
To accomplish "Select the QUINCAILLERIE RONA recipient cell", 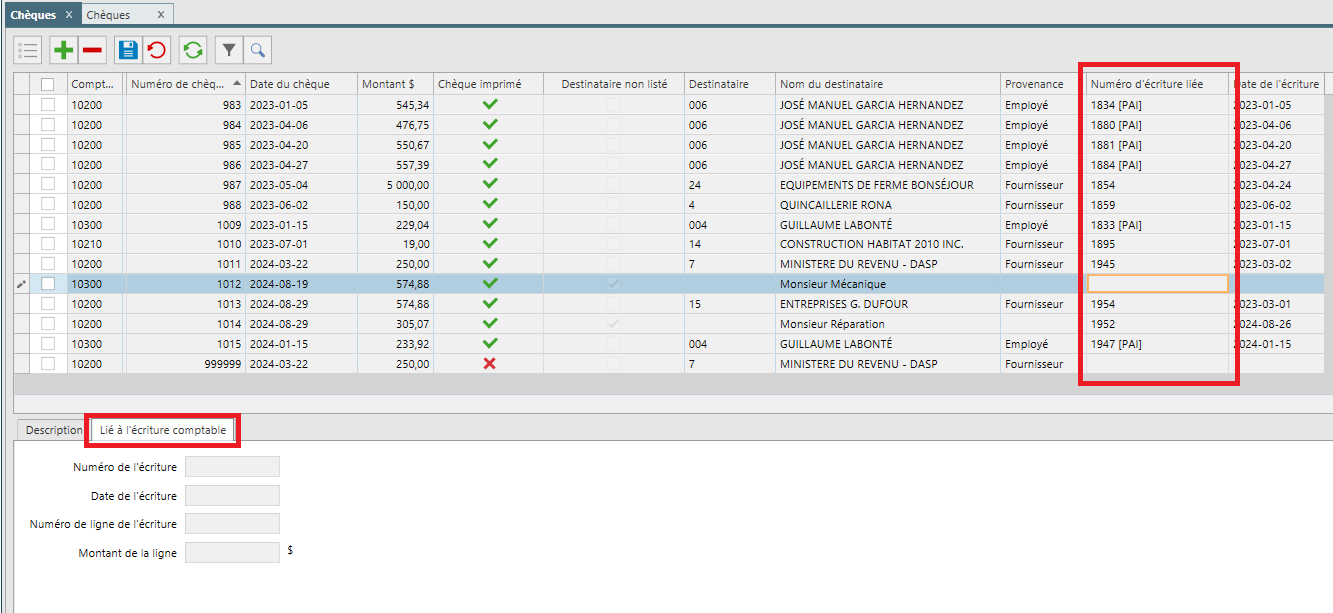I will click(x=888, y=205).
